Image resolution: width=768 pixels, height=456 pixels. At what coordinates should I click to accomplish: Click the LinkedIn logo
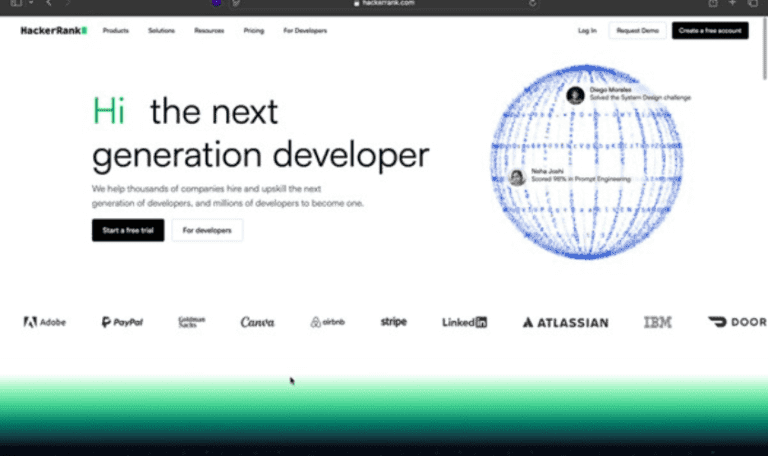[464, 322]
